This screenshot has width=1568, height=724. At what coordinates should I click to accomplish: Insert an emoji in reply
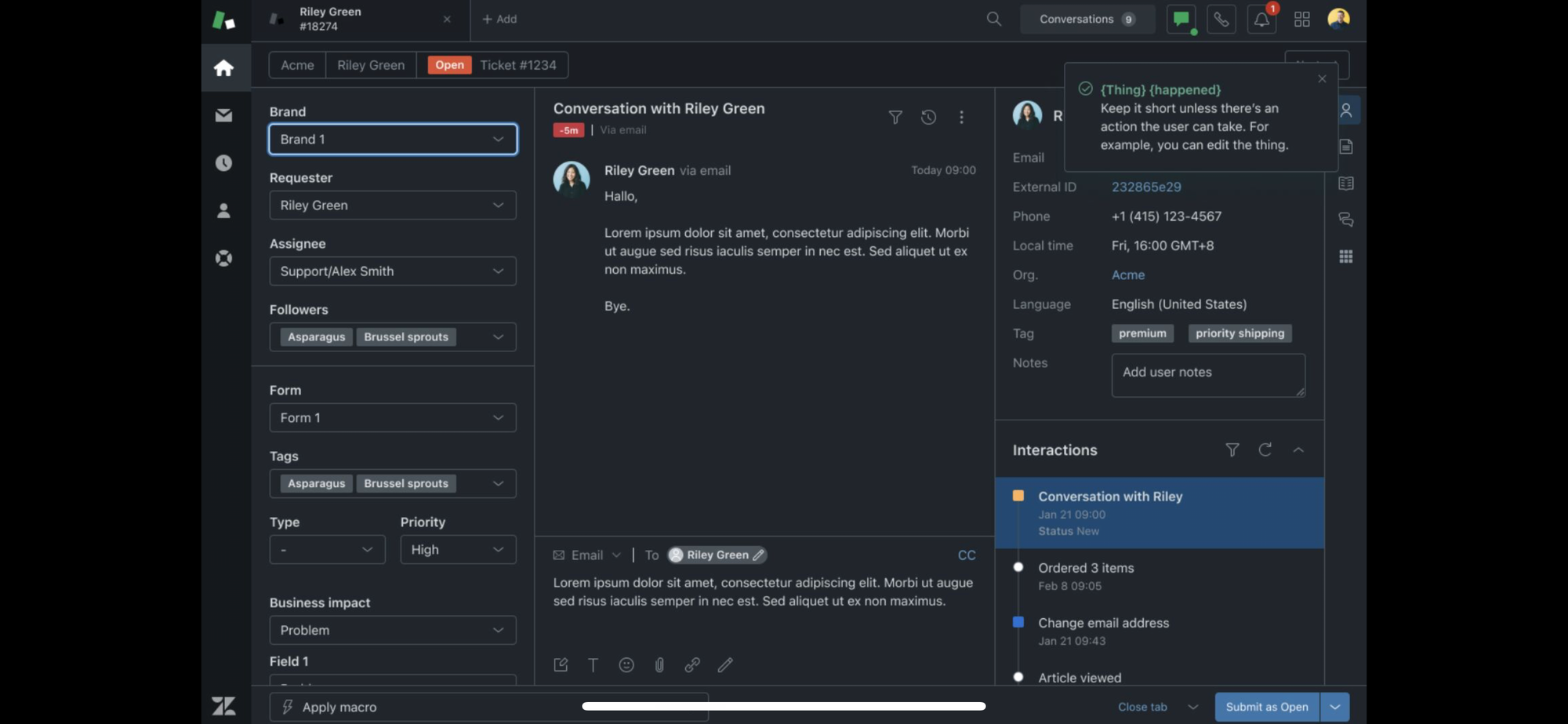[626, 665]
